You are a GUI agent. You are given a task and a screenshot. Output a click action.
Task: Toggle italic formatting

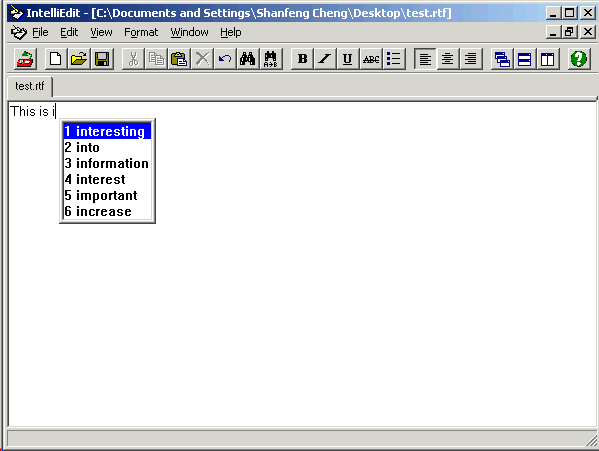(x=325, y=59)
